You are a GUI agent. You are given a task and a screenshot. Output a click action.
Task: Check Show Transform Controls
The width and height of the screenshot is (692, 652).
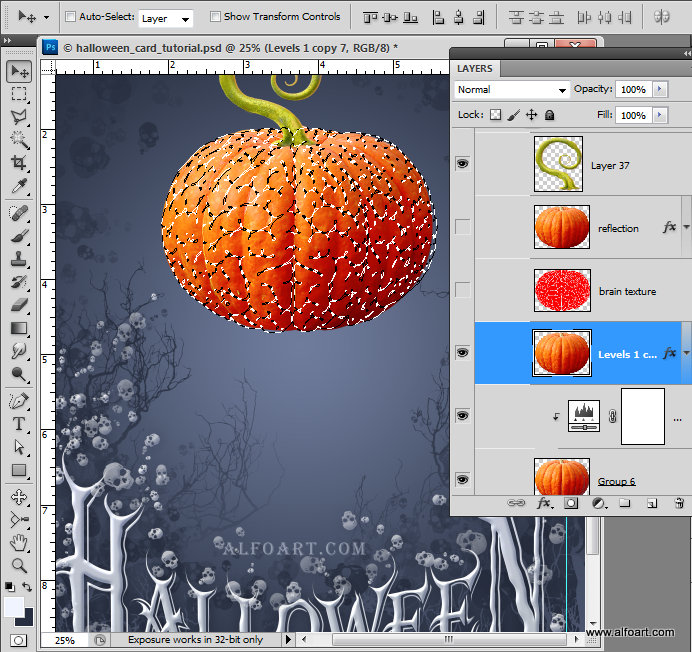click(x=215, y=17)
